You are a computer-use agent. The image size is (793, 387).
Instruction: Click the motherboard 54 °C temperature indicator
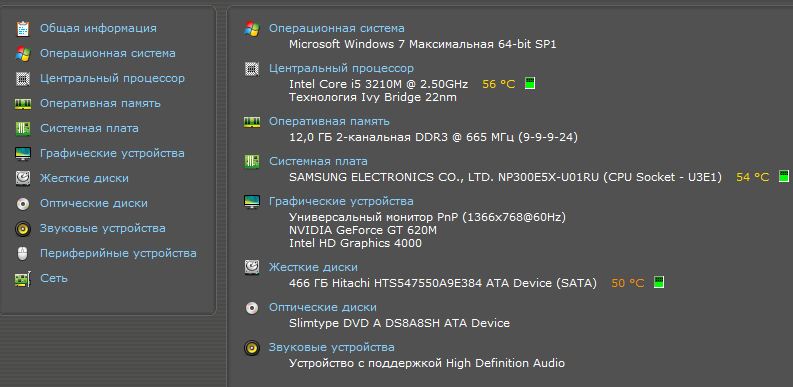point(783,177)
